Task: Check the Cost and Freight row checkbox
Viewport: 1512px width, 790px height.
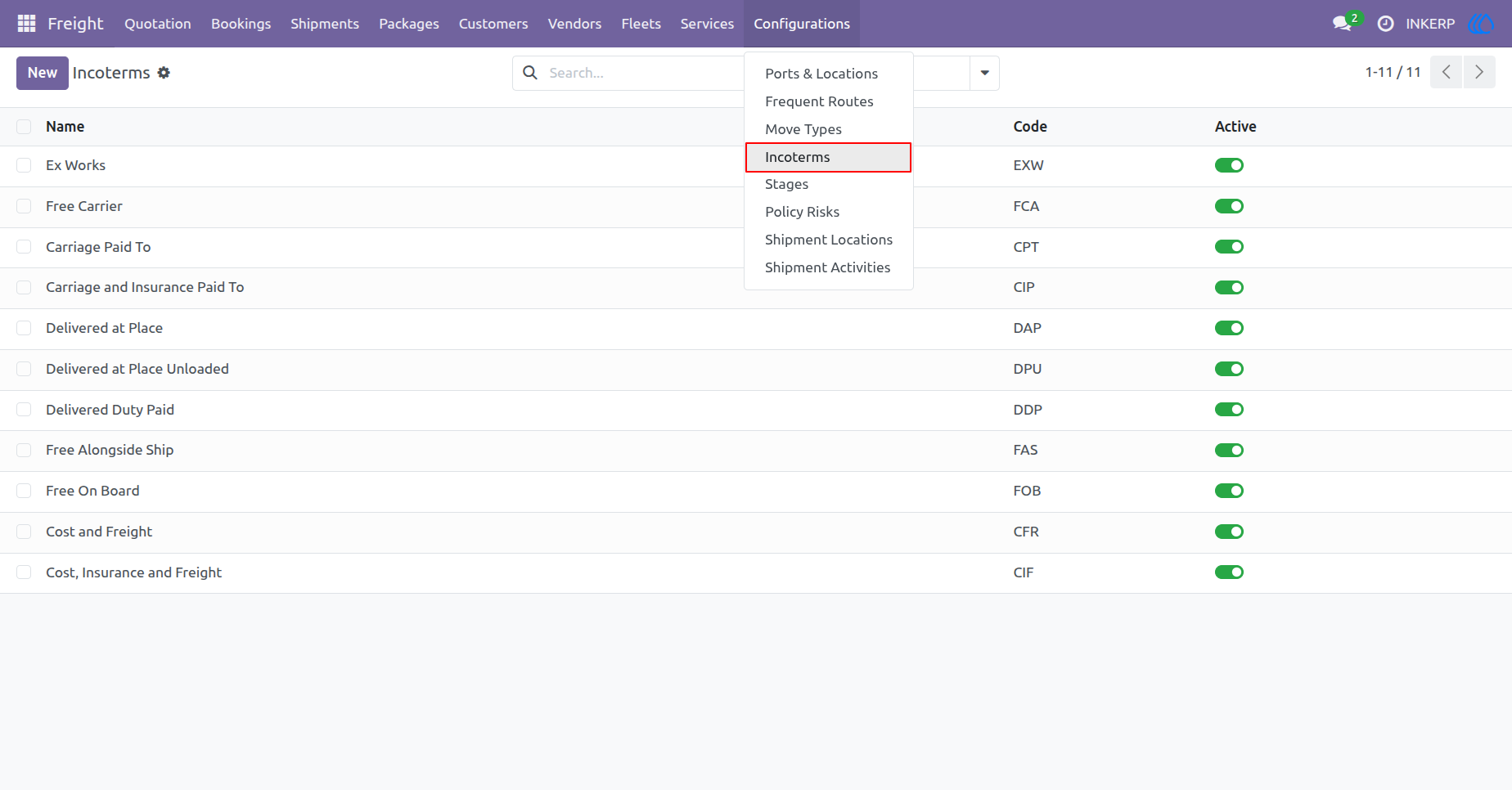Action: click(24, 532)
